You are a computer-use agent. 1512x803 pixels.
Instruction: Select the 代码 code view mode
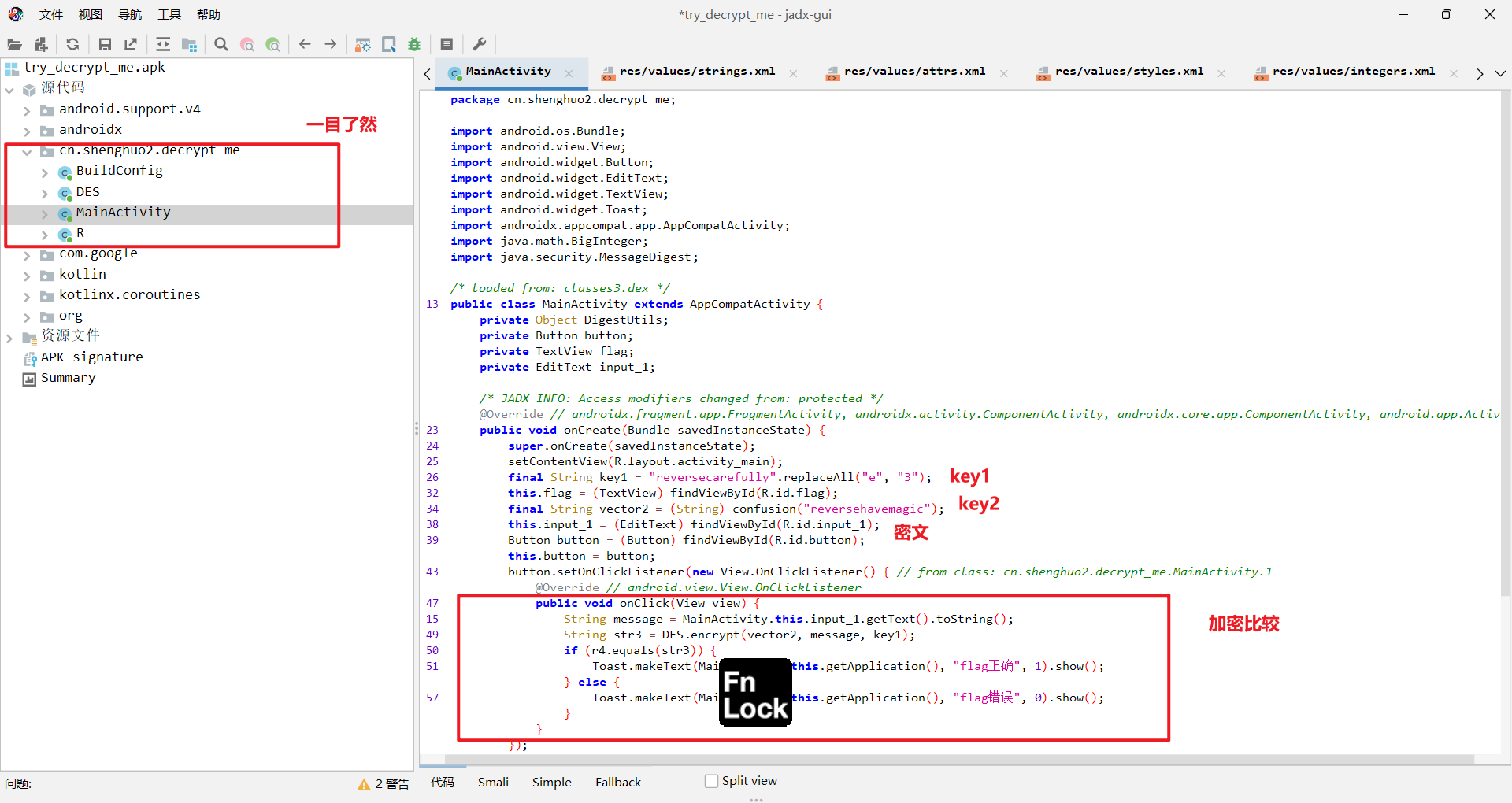click(443, 782)
